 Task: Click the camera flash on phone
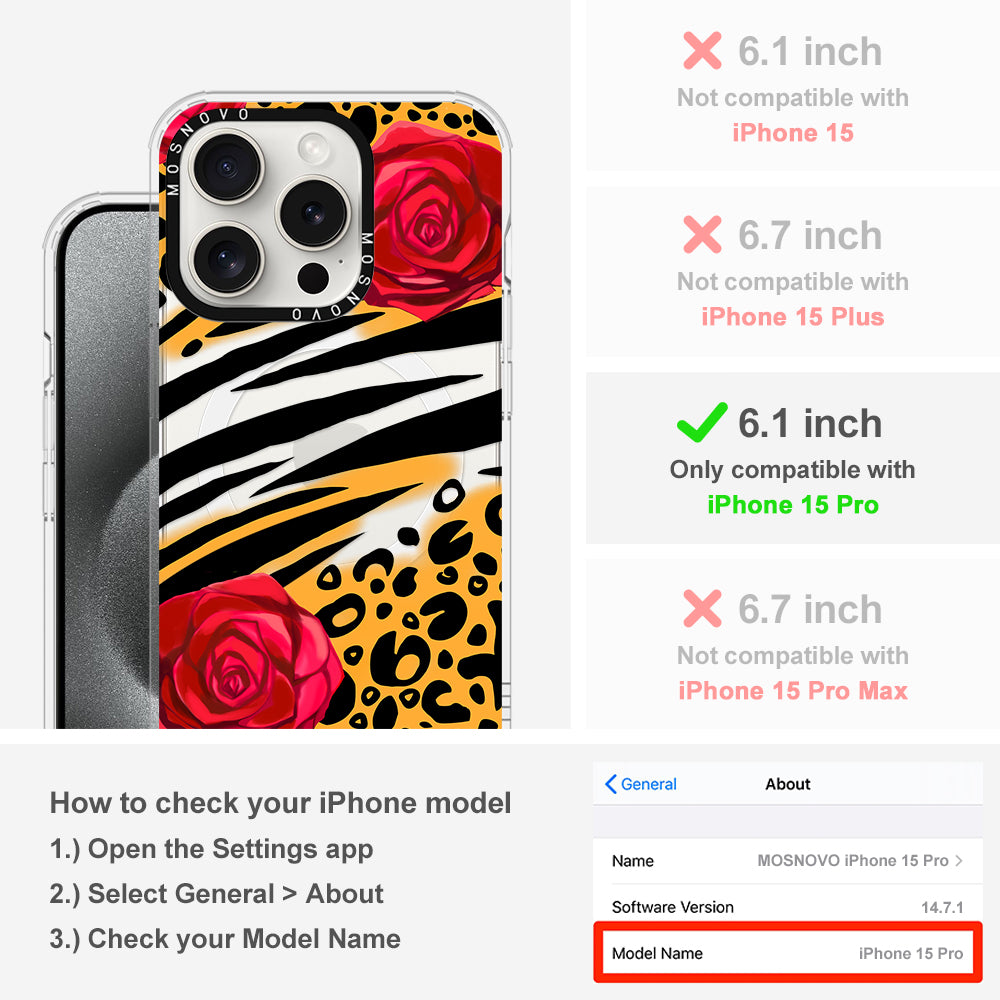pyautogui.click(x=313, y=148)
